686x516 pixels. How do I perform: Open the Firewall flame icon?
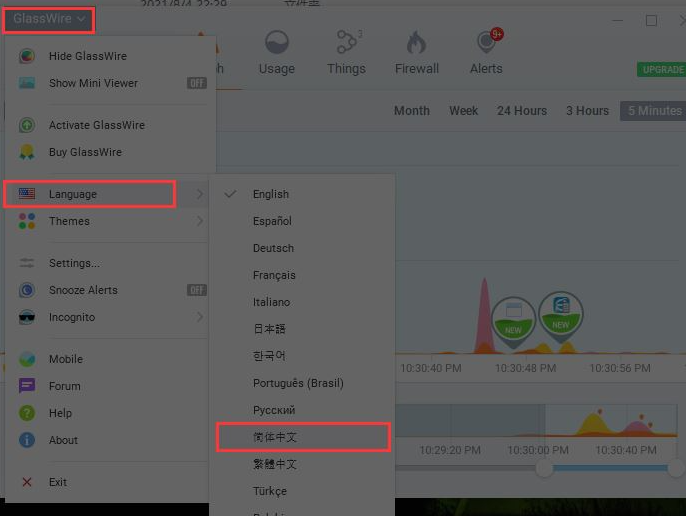point(416,43)
